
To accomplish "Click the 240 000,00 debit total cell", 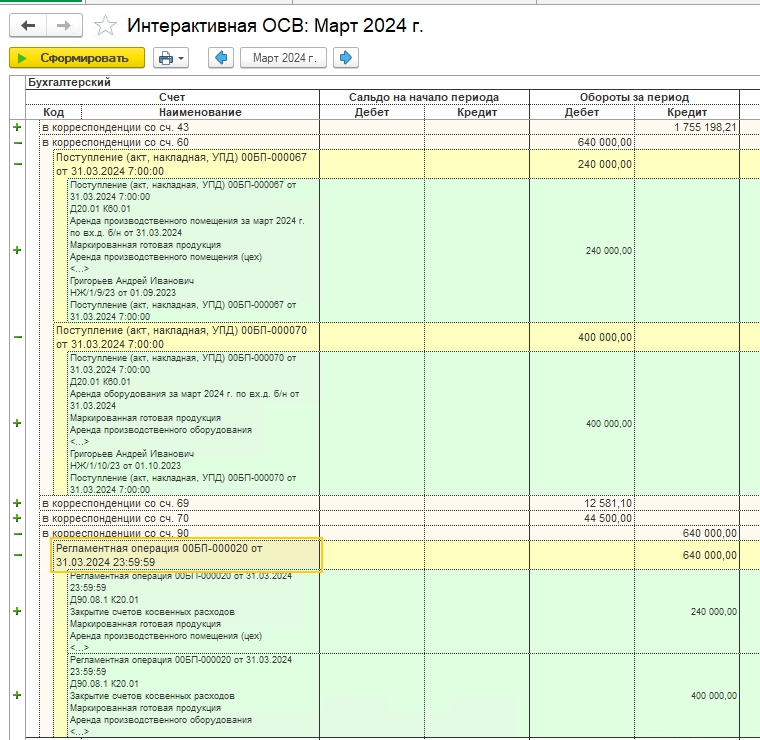I will (582, 164).
